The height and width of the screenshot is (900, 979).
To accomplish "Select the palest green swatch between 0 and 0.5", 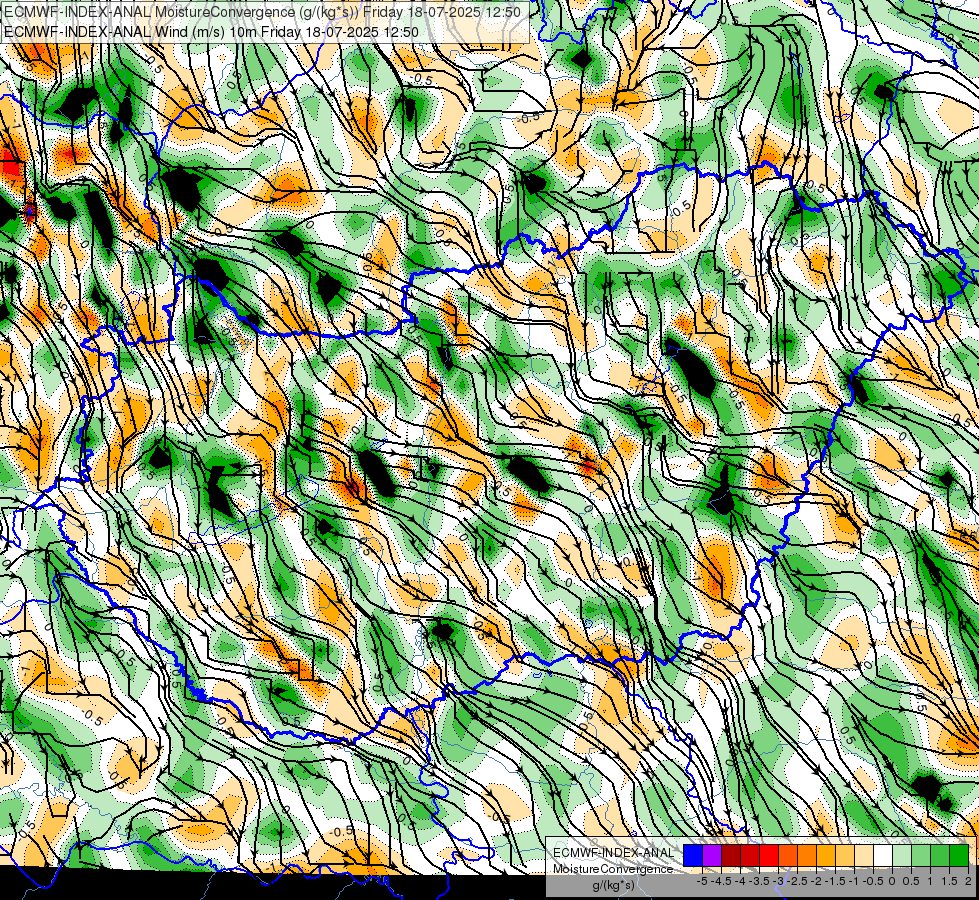I will pyautogui.click(x=902, y=856).
